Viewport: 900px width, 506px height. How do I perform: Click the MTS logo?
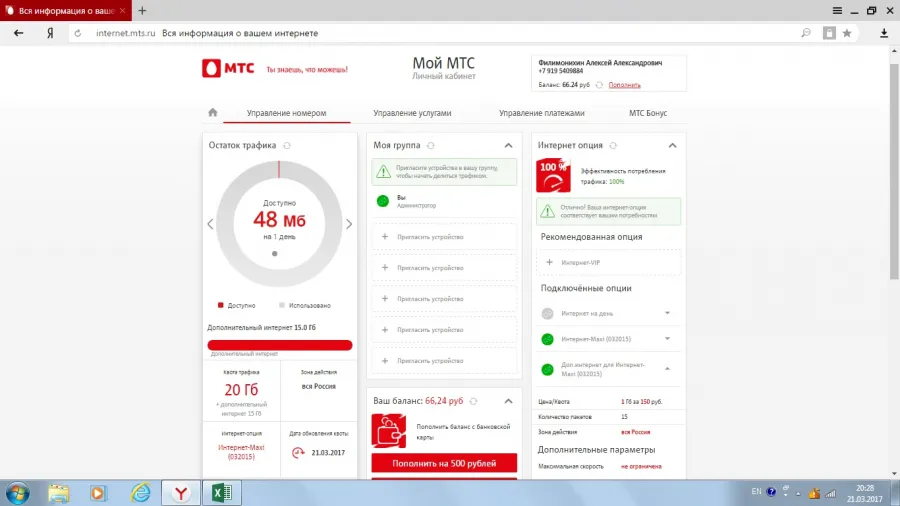pos(228,68)
